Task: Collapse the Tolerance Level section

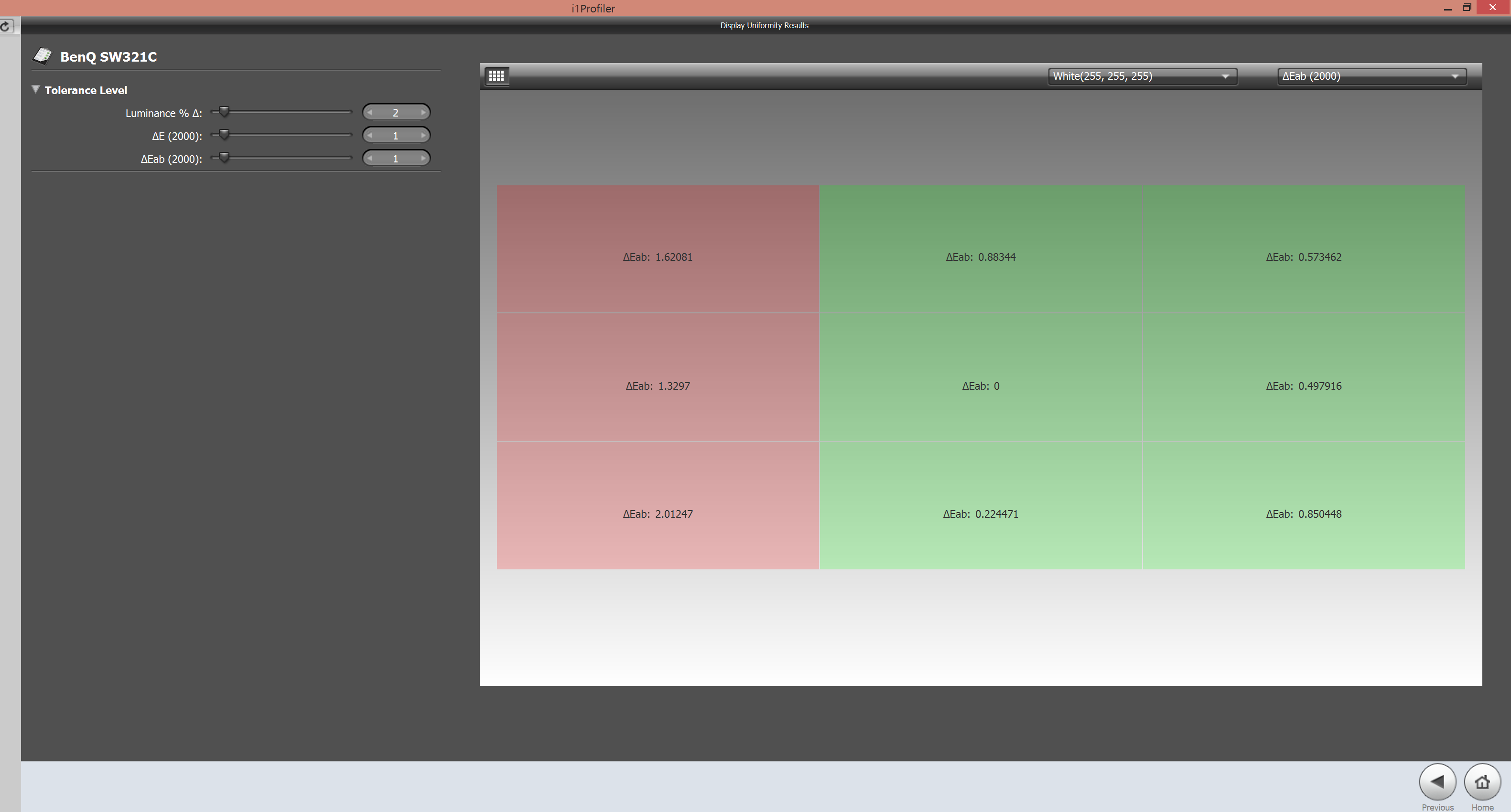Action: pyautogui.click(x=36, y=90)
